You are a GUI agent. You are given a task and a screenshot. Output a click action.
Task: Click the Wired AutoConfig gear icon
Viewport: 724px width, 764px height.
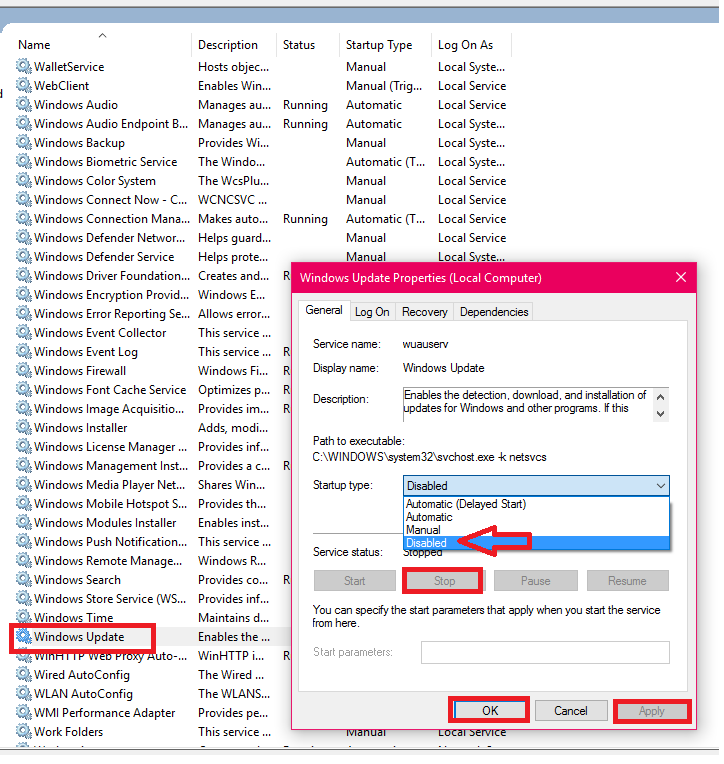coord(23,674)
